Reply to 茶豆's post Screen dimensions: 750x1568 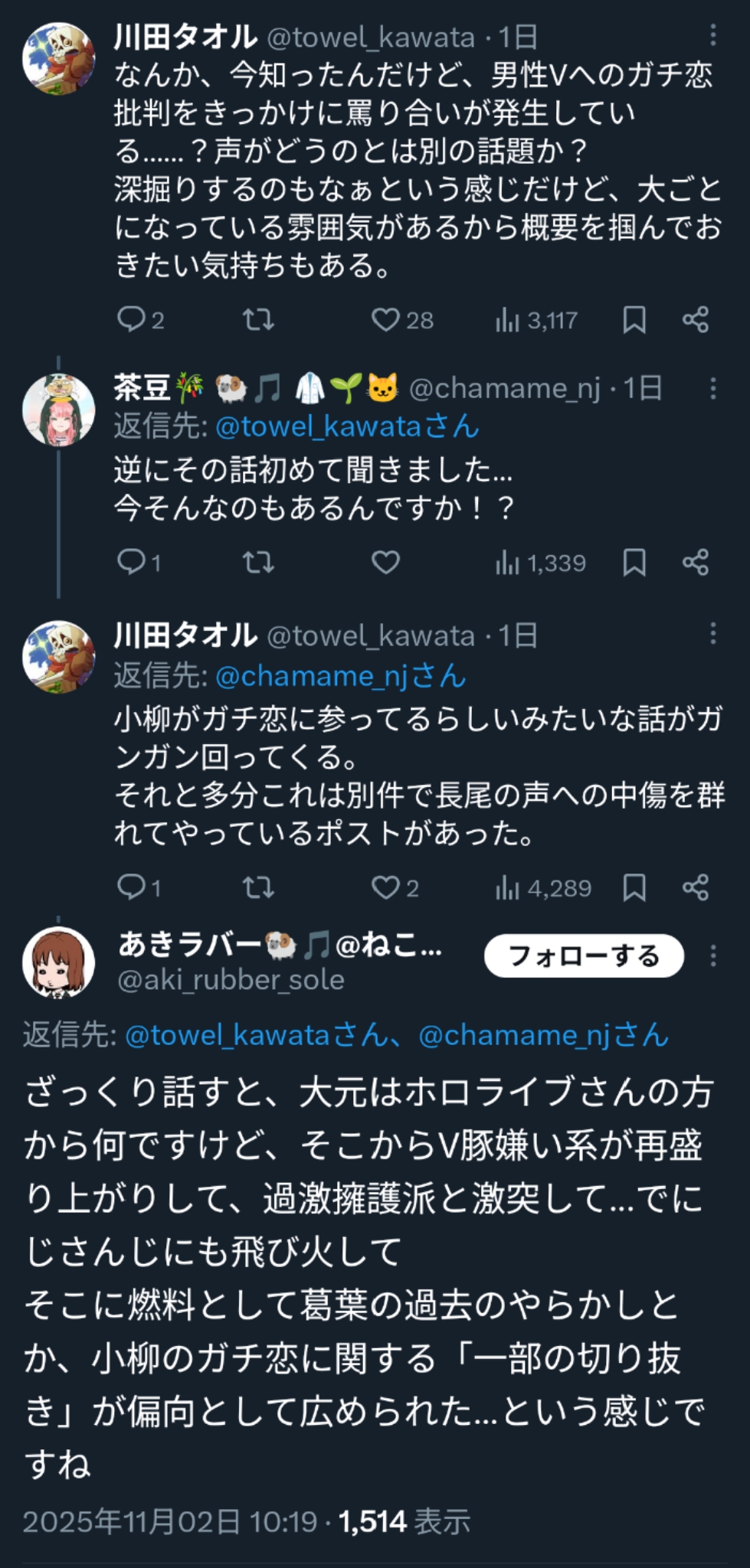(x=131, y=563)
